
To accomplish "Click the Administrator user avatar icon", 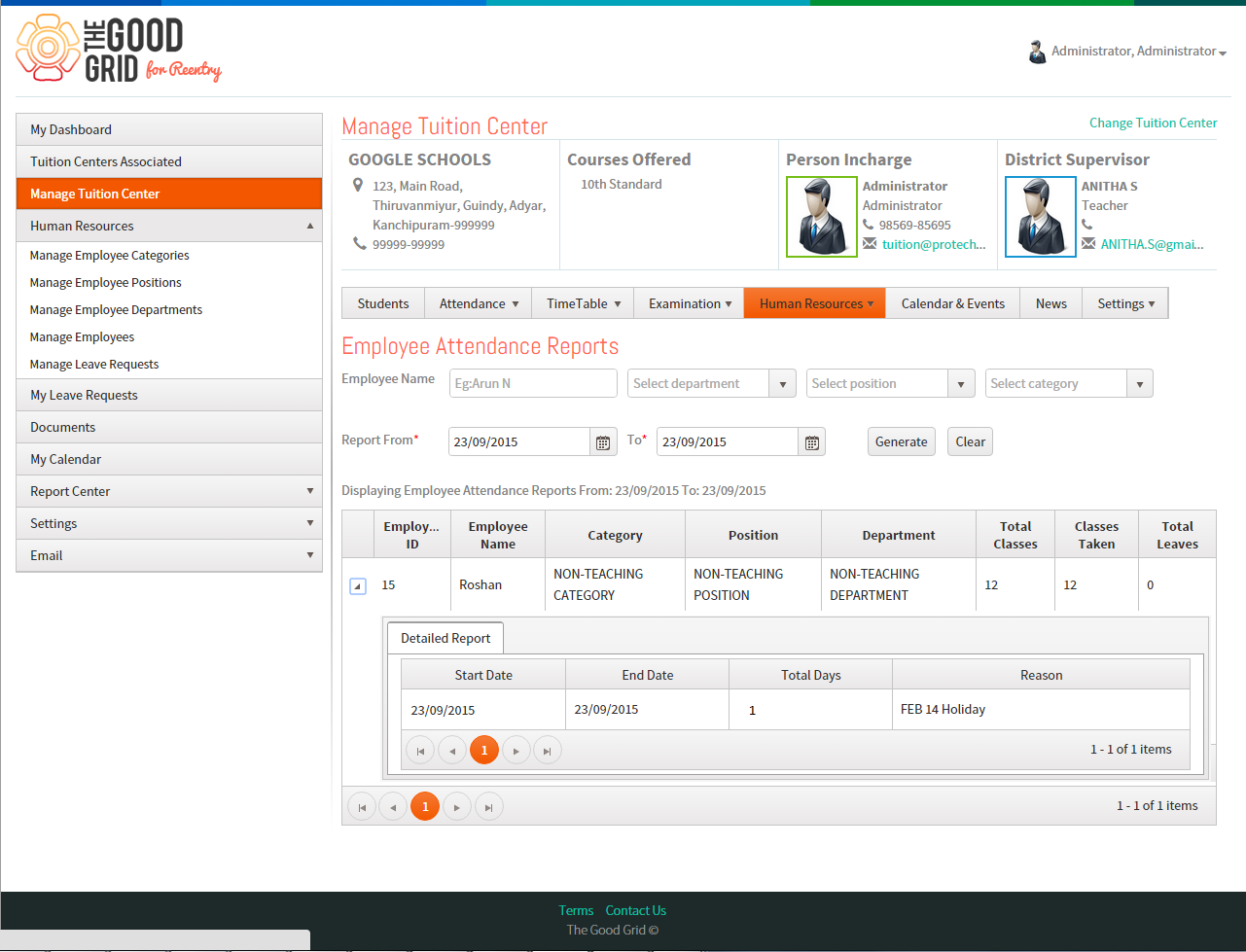I will coord(1037,52).
